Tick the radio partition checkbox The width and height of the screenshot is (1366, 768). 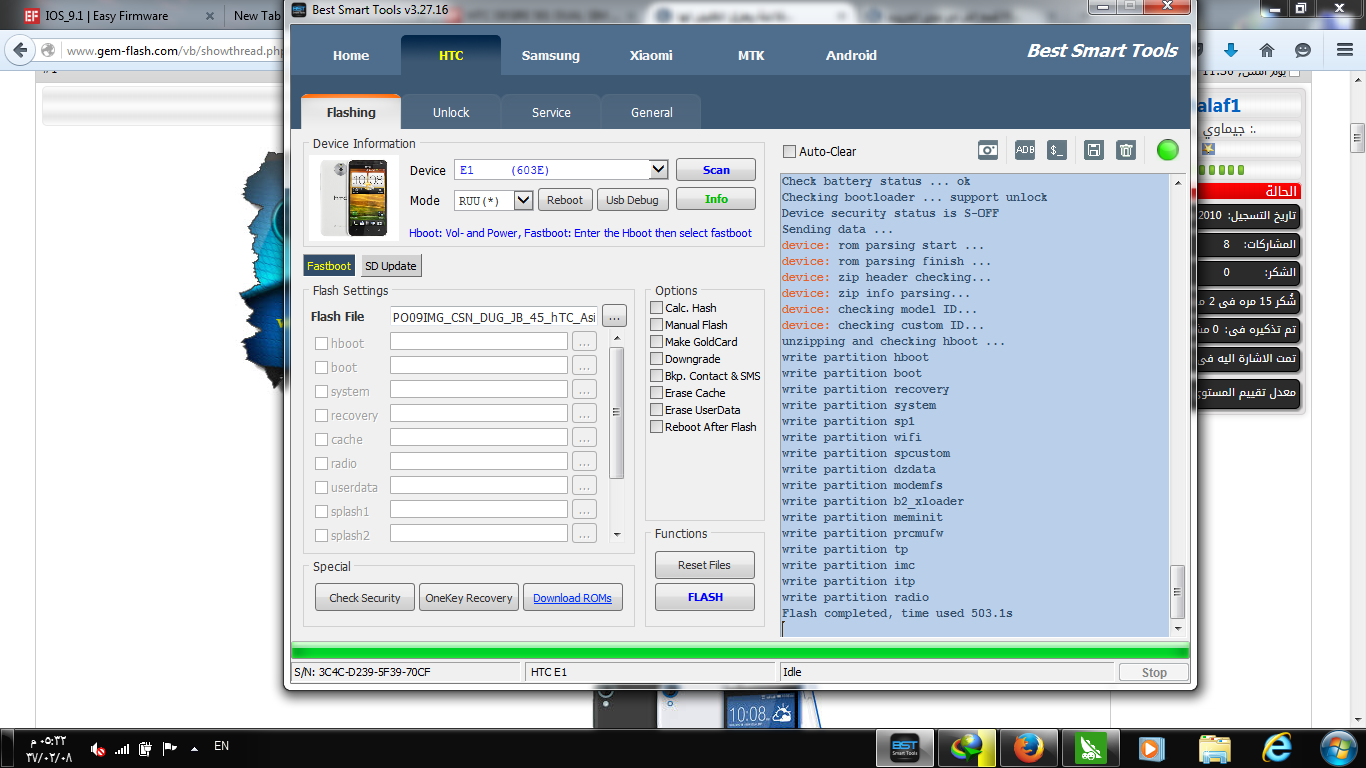coord(322,463)
